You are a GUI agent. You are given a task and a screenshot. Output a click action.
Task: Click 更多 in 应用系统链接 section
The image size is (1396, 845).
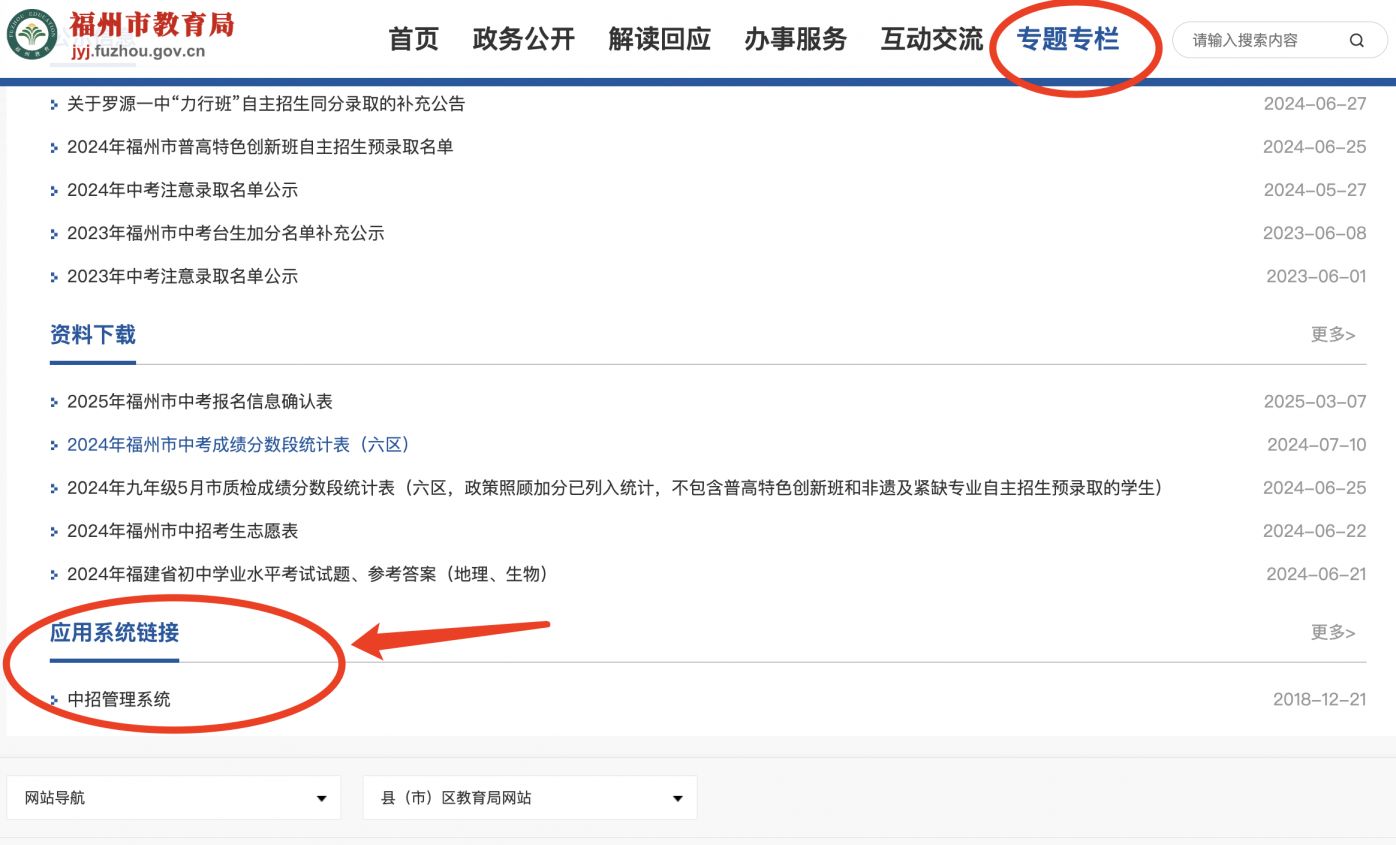(1332, 633)
